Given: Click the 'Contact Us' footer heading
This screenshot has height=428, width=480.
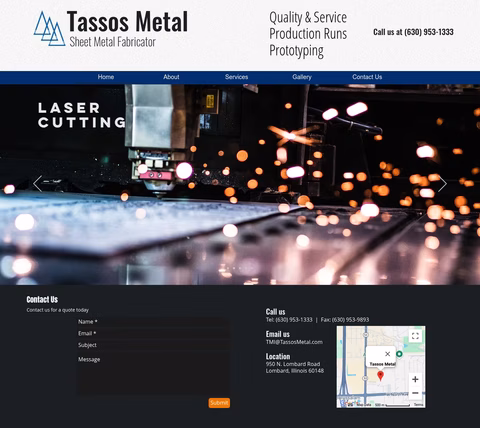Looking at the screenshot, I should click(42, 299).
